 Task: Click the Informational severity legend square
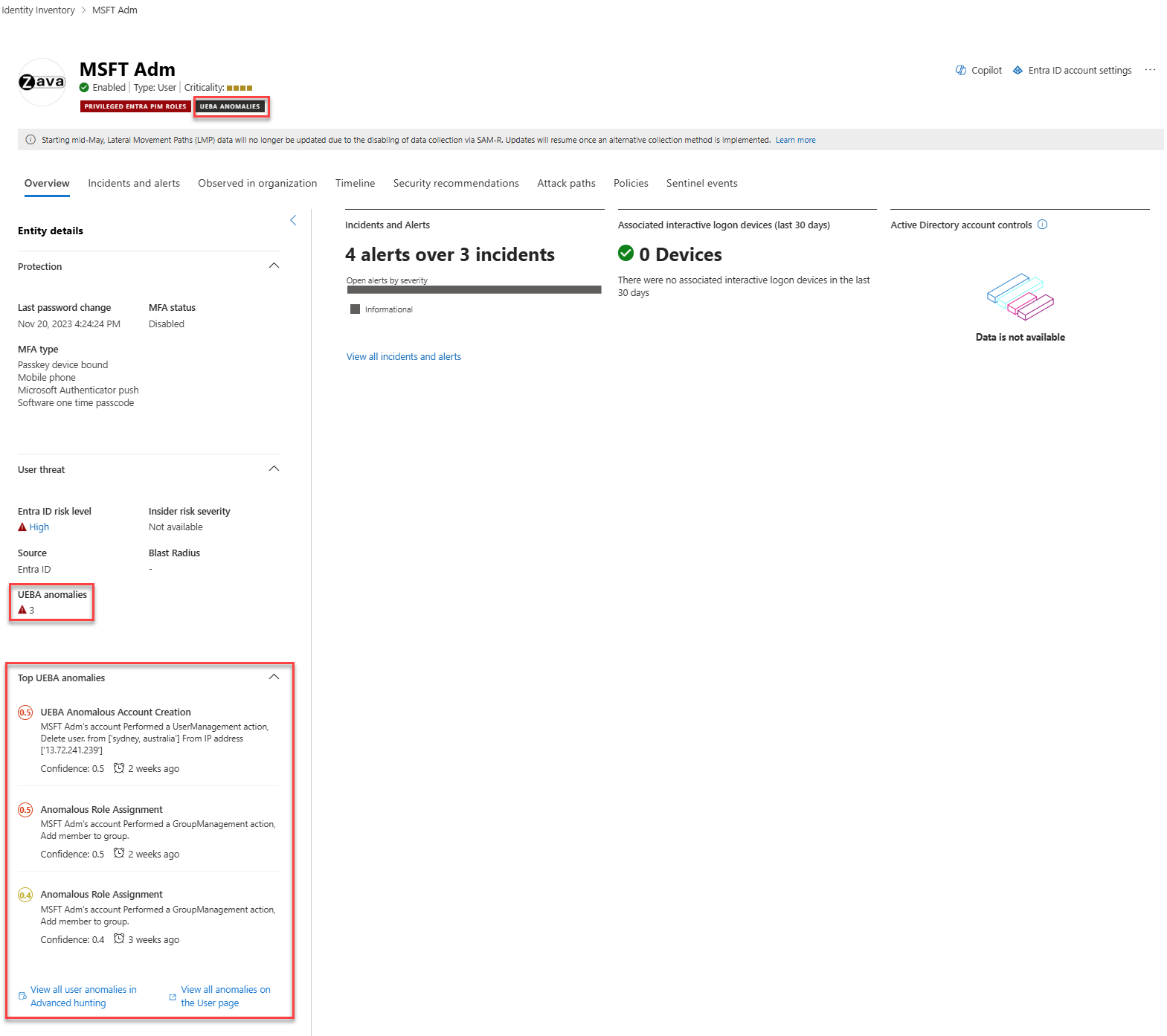click(355, 309)
